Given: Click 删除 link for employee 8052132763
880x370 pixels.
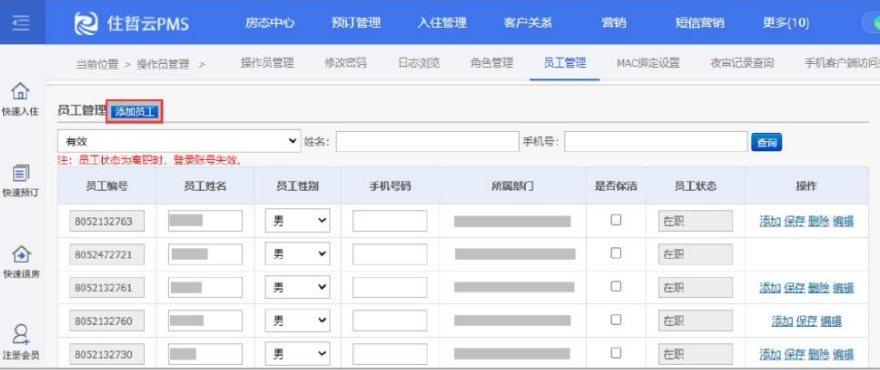Looking at the screenshot, I should coord(818,221).
